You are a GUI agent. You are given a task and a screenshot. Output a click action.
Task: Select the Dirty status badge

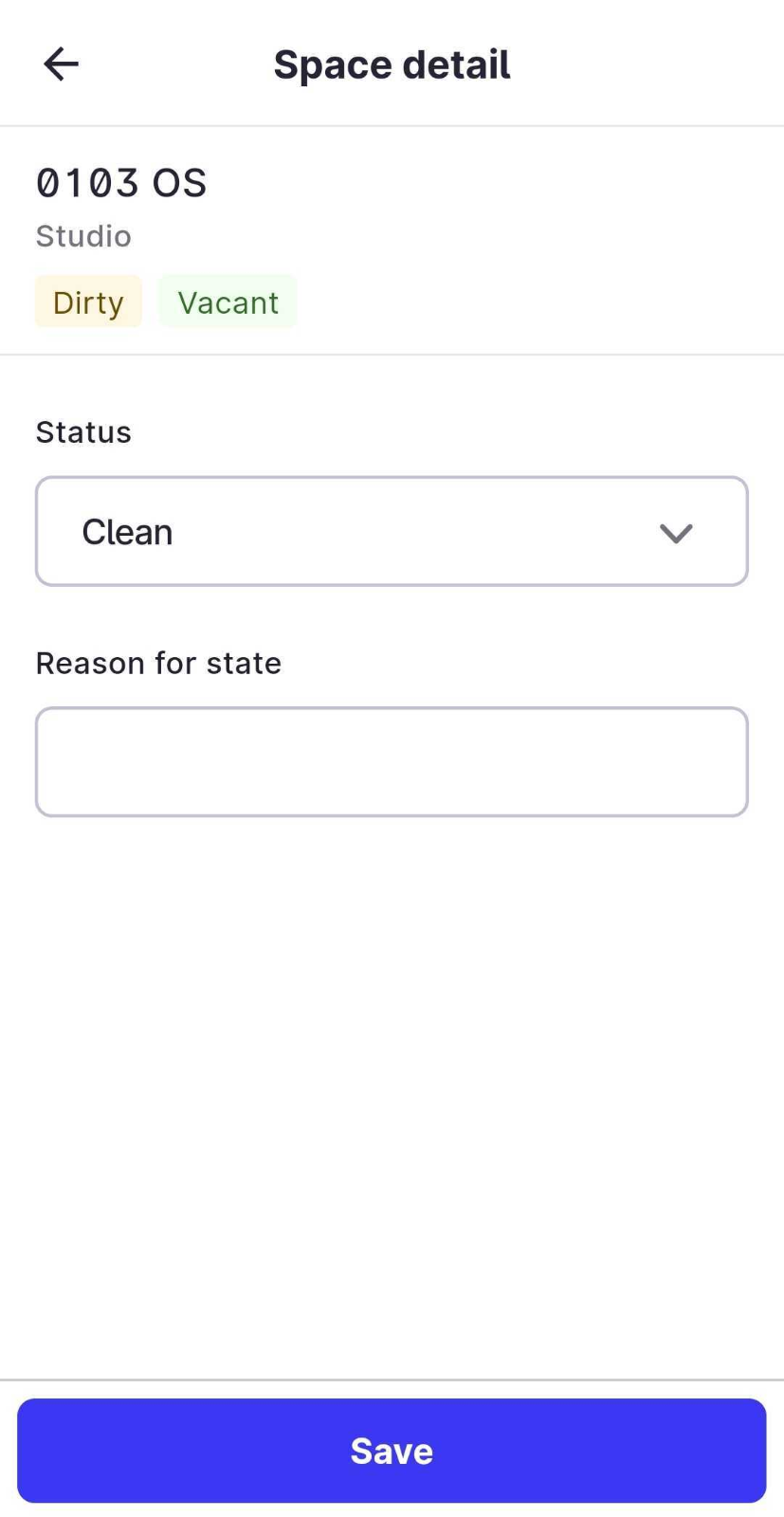87,302
